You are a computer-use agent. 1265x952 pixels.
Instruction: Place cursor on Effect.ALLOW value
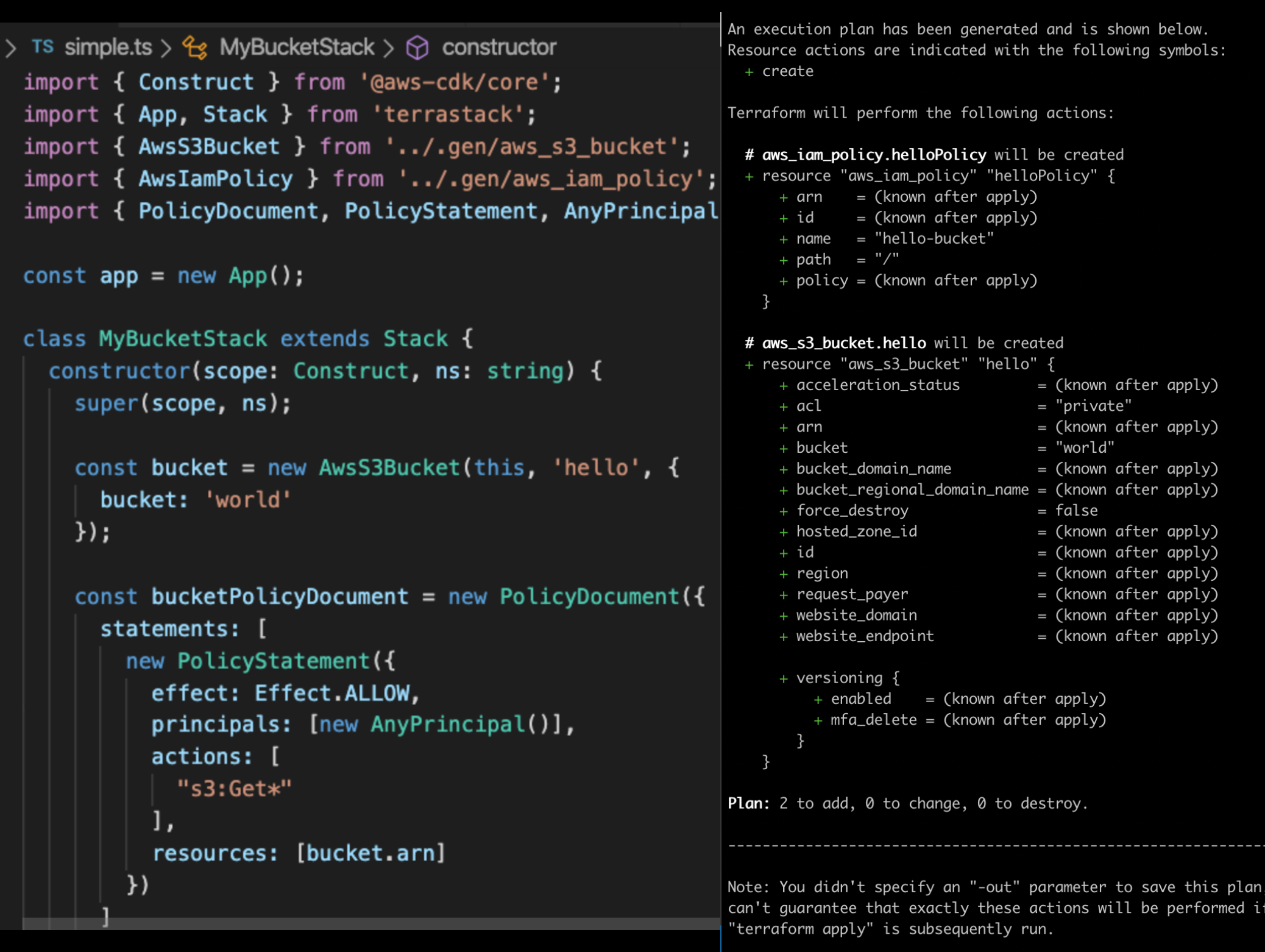[x=332, y=693]
